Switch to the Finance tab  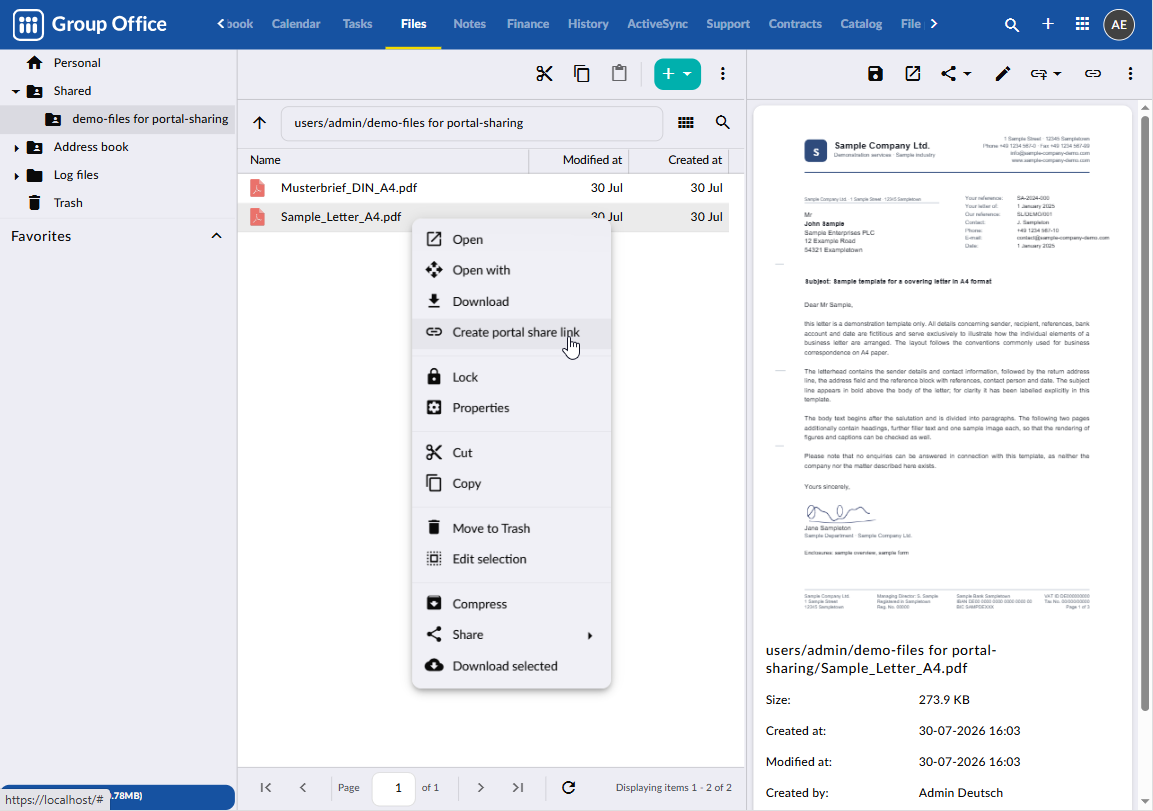tap(528, 24)
